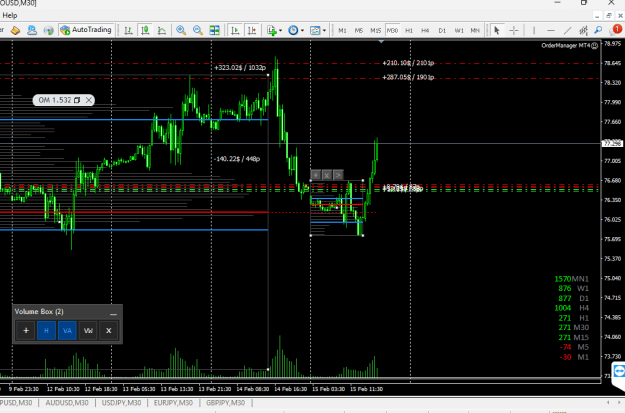Open MetaEditor via the gold book icon

(x=15, y=30)
